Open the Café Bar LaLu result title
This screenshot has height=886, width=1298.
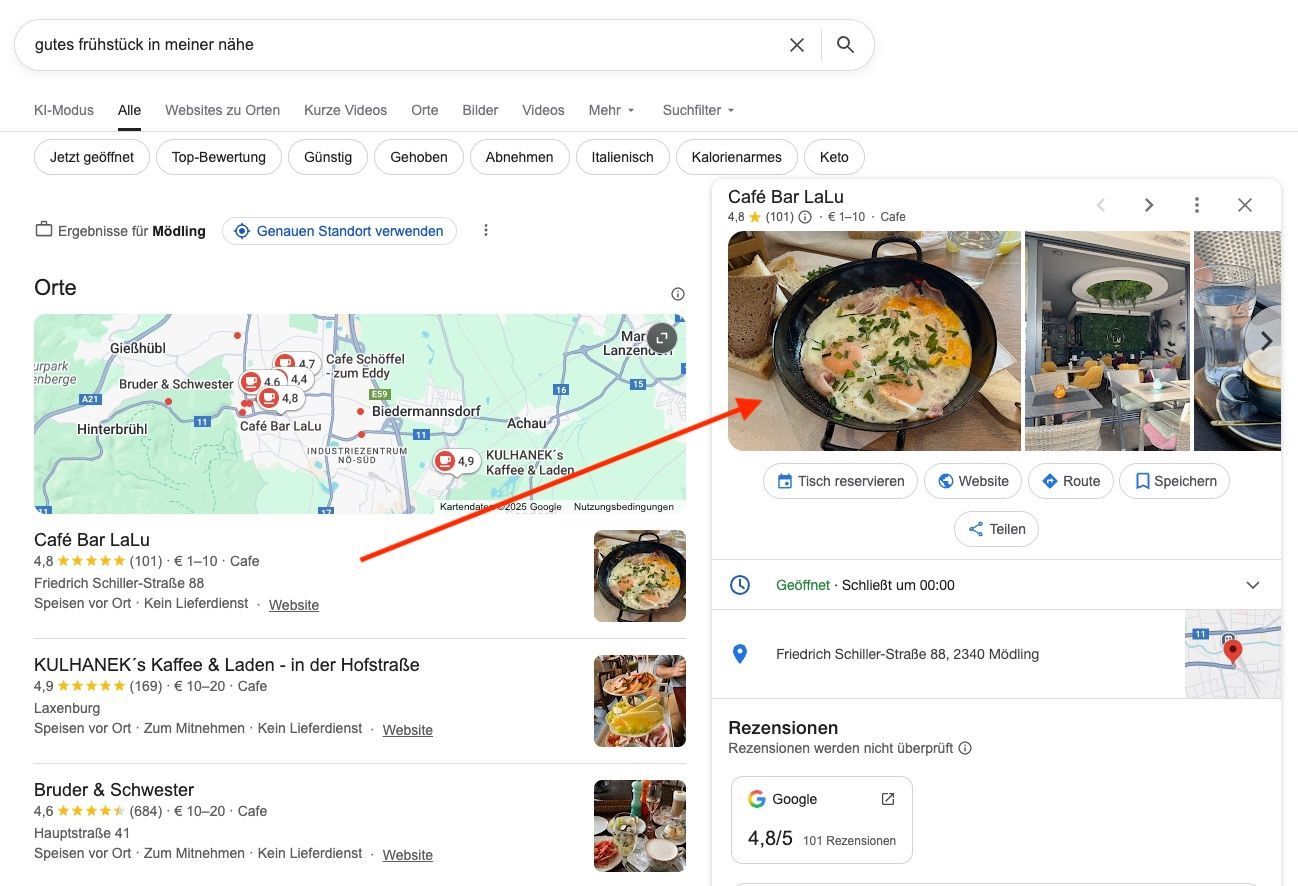click(92, 540)
